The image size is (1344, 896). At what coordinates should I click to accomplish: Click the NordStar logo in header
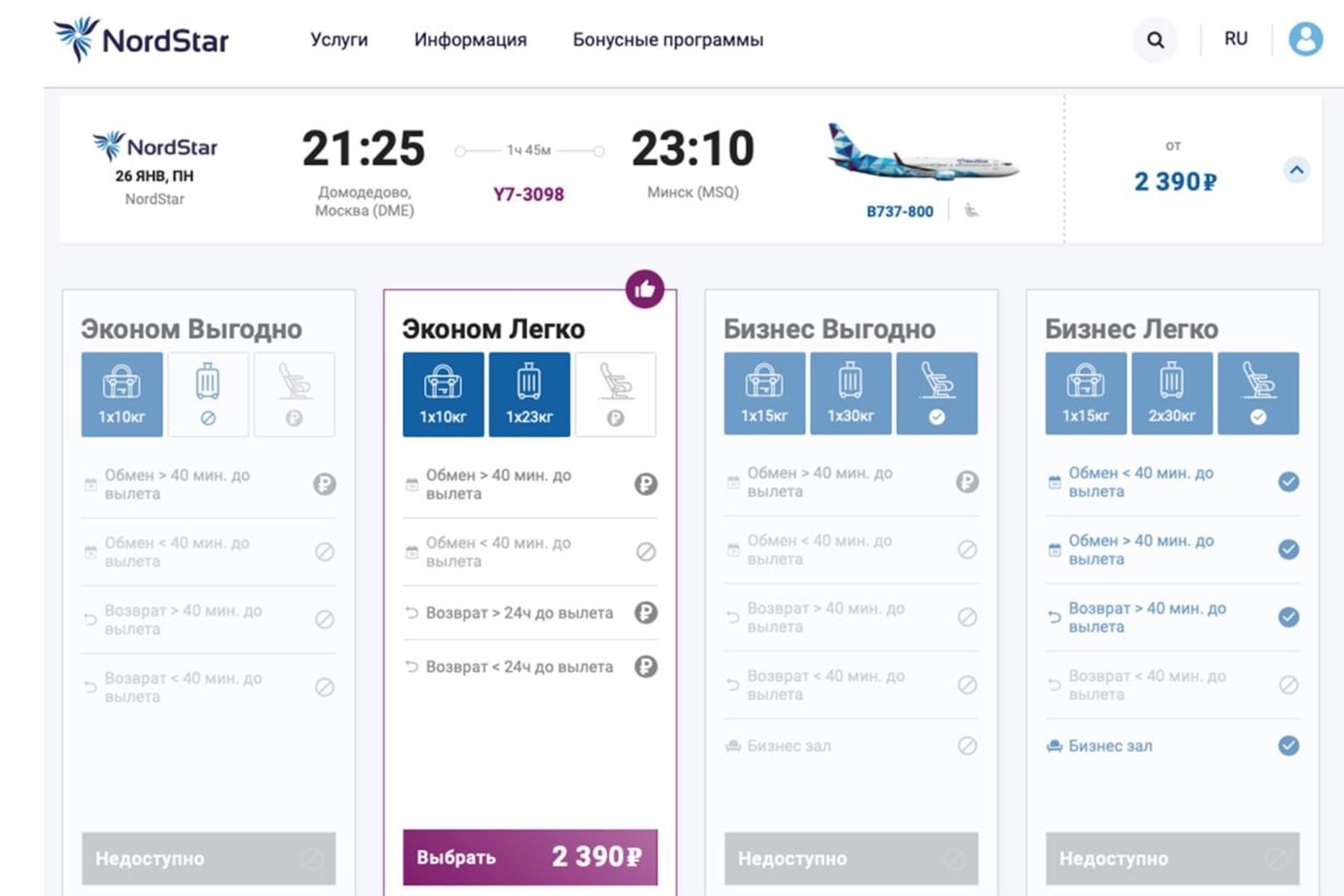[x=141, y=40]
